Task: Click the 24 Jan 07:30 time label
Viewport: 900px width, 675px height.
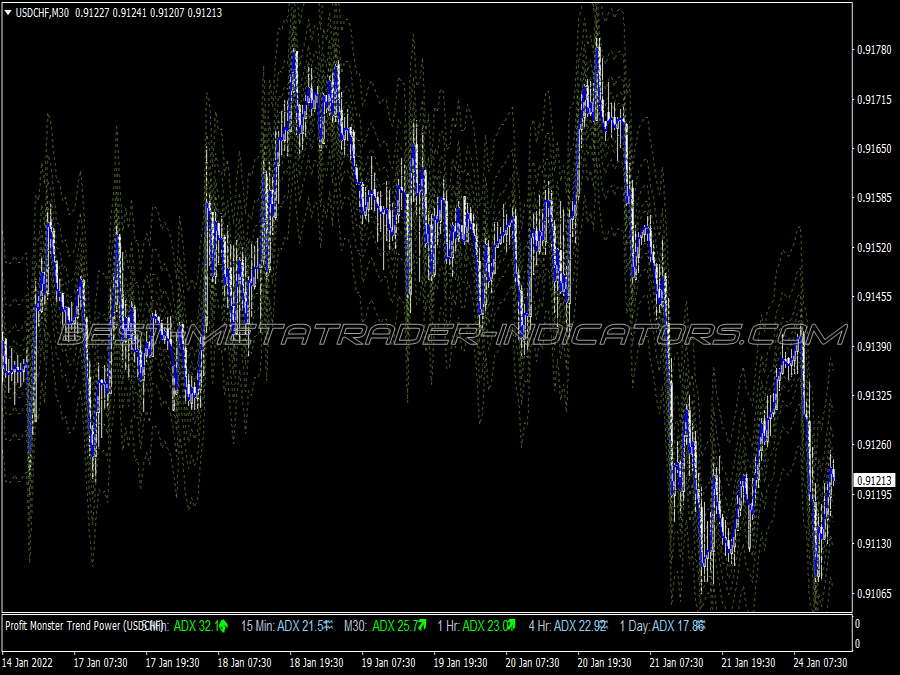Action: click(821, 662)
